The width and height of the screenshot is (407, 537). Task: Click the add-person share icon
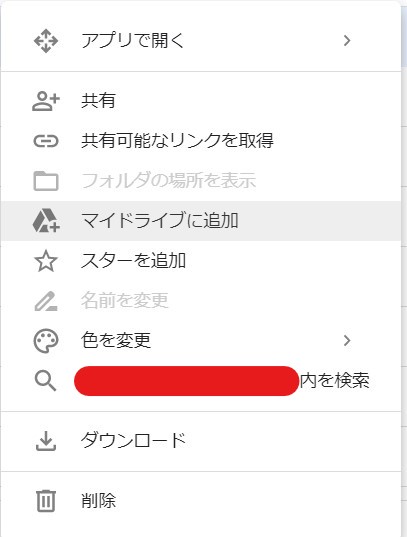coord(46,101)
